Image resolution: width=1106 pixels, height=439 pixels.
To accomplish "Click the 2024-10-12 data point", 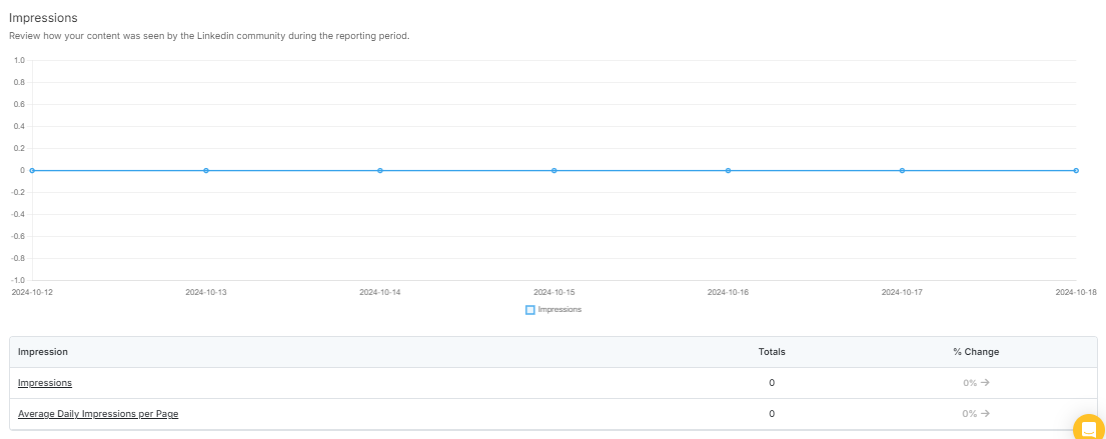I will tap(32, 171).
